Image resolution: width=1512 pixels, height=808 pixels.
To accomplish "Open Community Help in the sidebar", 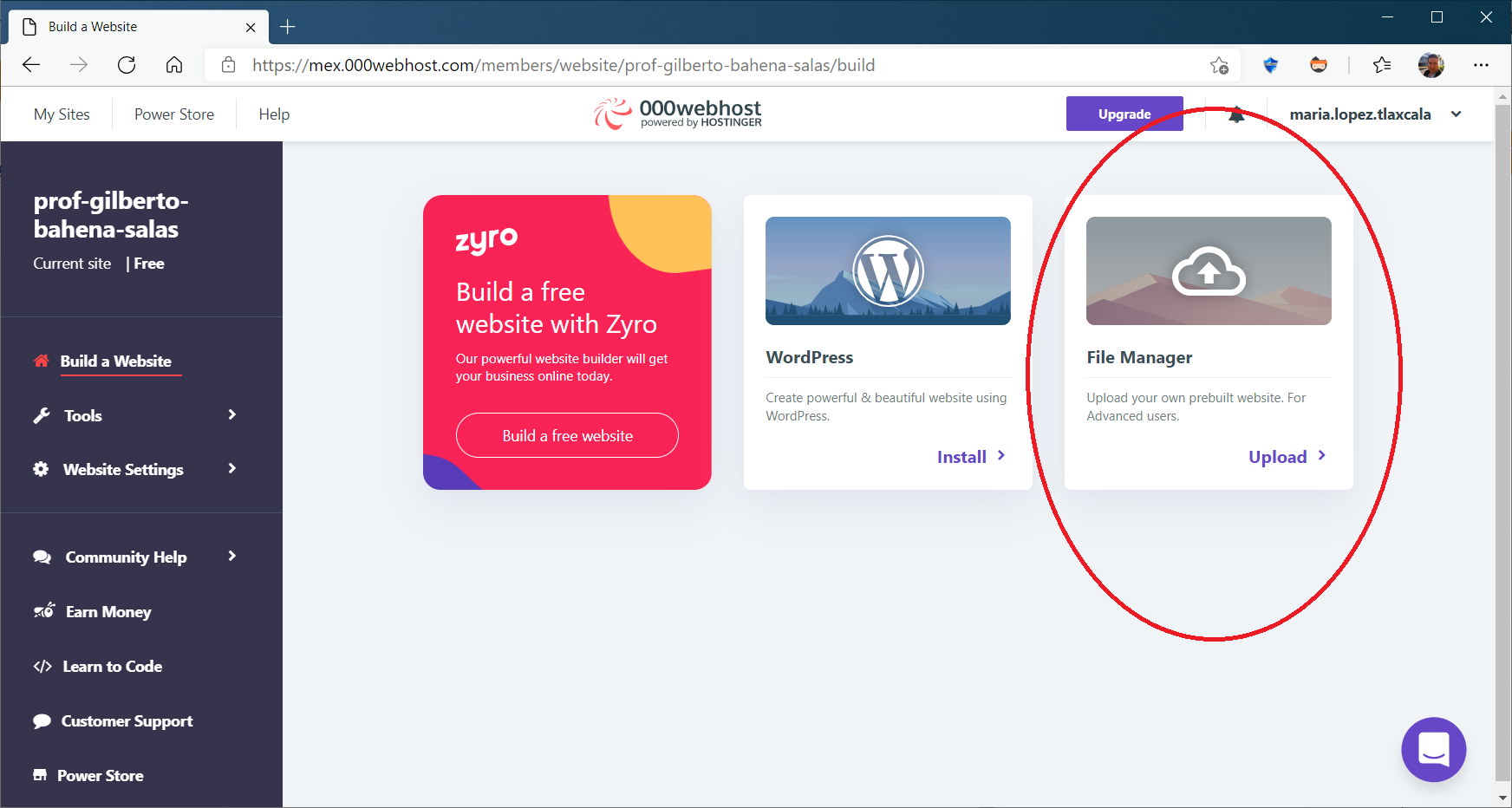I will (126, 557).
